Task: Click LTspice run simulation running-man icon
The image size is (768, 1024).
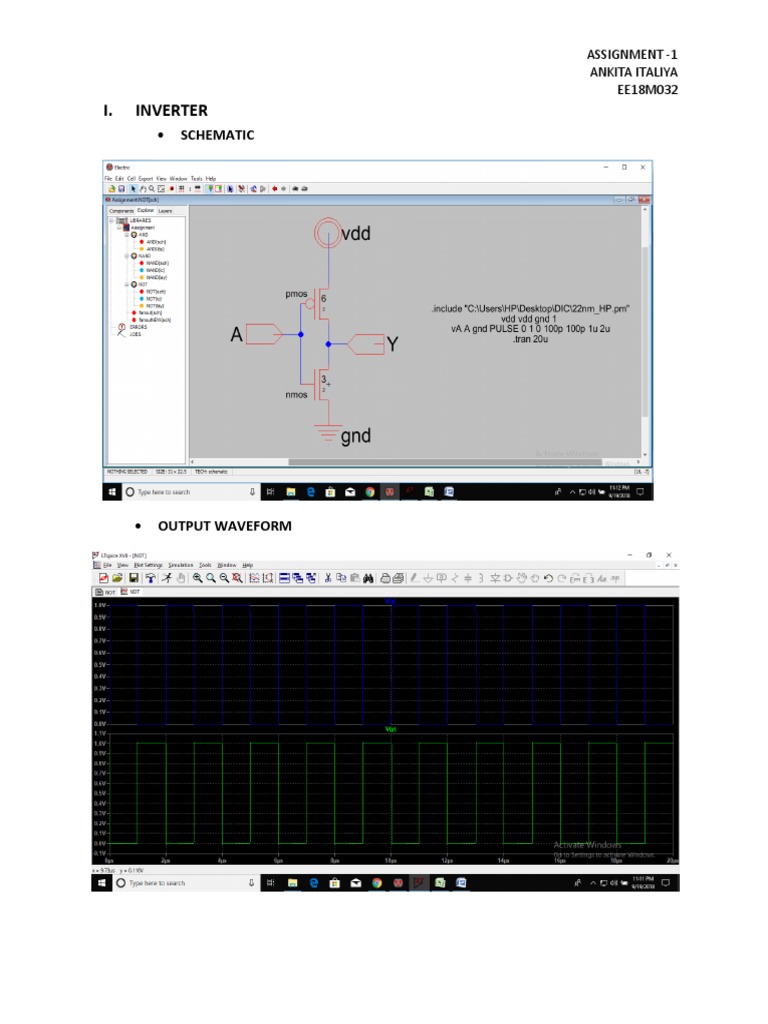Action: click(167, 578)
